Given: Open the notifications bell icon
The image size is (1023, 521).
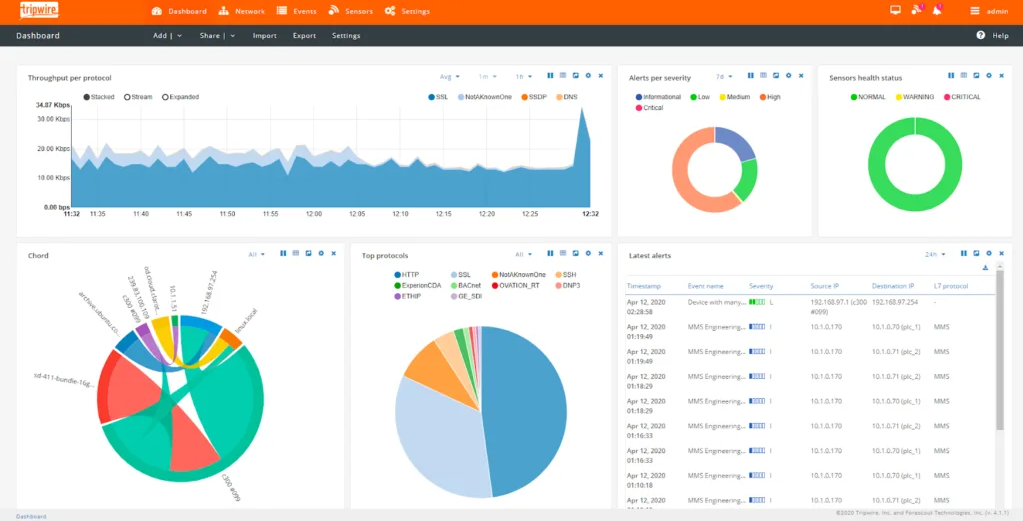Looking at the screenshot, I should pos(937,11).
